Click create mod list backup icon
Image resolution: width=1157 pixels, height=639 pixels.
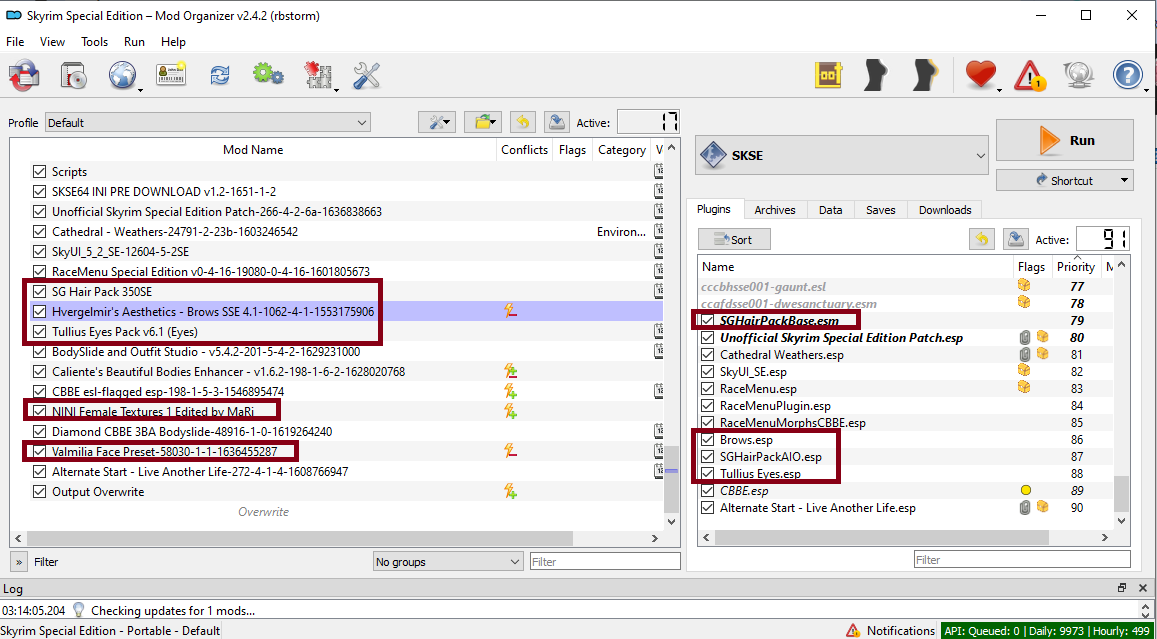coord(556,122)
